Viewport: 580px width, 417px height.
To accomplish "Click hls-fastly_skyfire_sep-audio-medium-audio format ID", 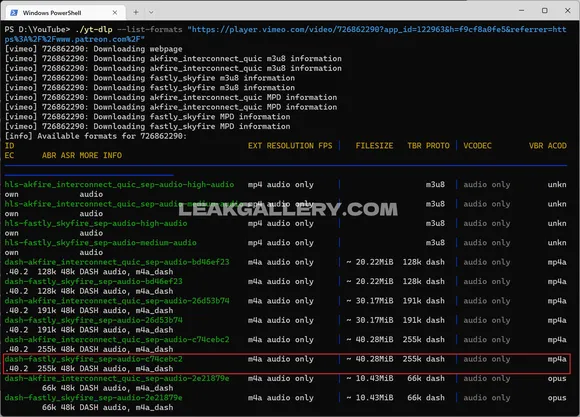I will click(101, 243).
